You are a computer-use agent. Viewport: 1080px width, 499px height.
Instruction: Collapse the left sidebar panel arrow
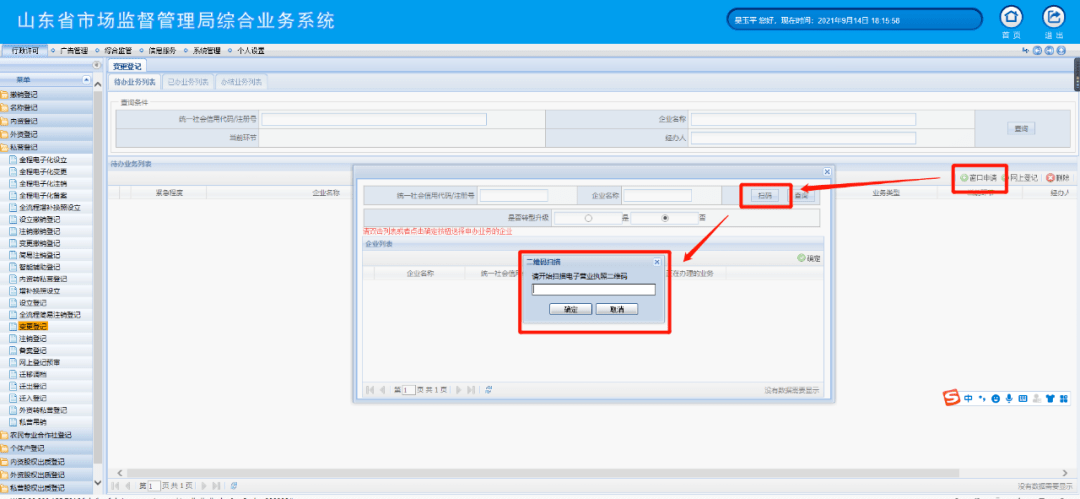click(x=97, y=66)
